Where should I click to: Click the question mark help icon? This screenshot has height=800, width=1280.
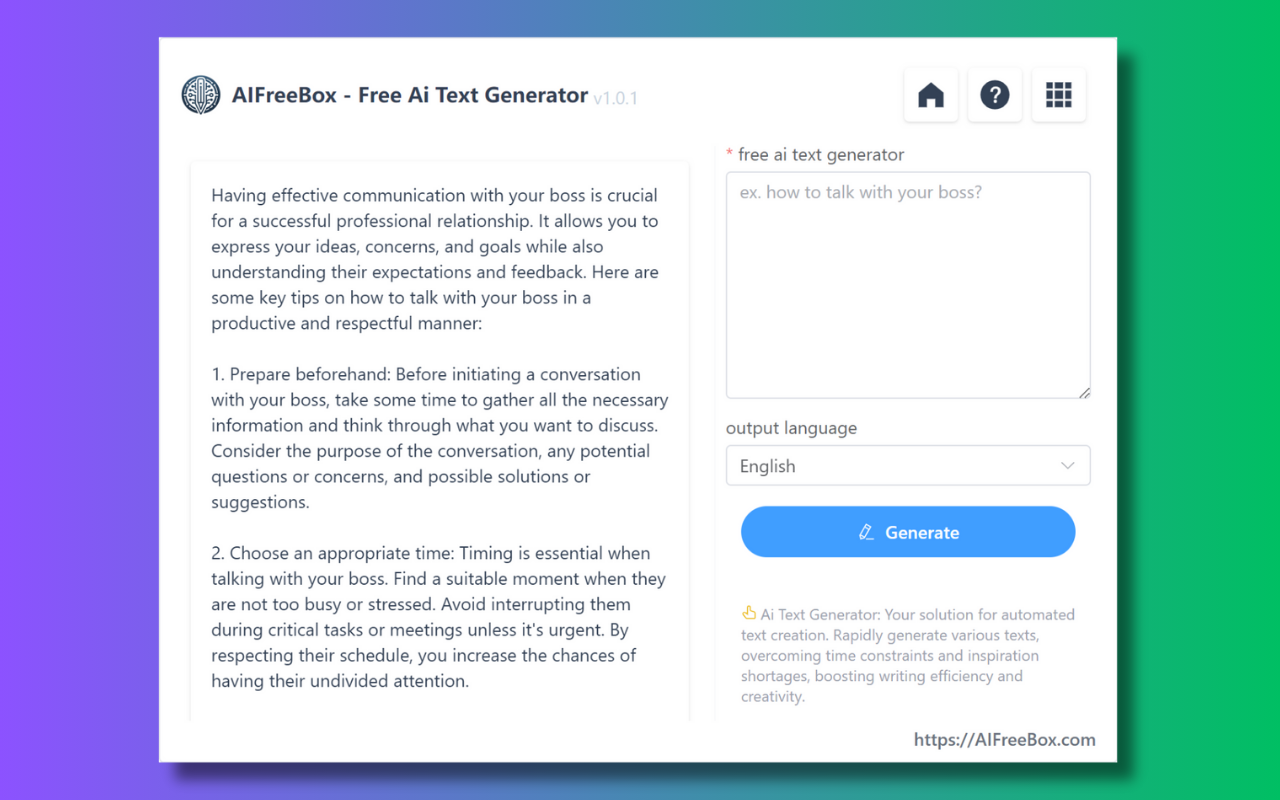click(x=994, y=94)
